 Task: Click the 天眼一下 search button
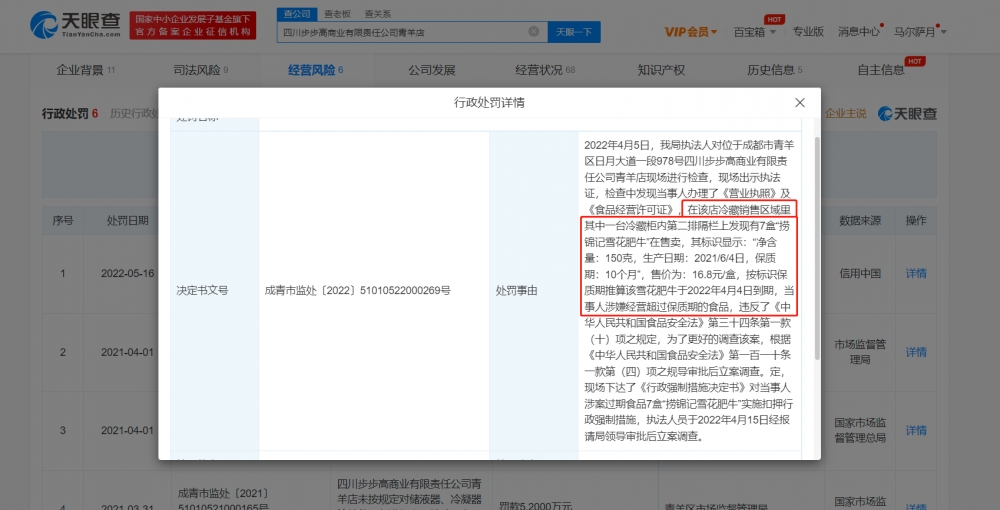[x=574, y=32]
